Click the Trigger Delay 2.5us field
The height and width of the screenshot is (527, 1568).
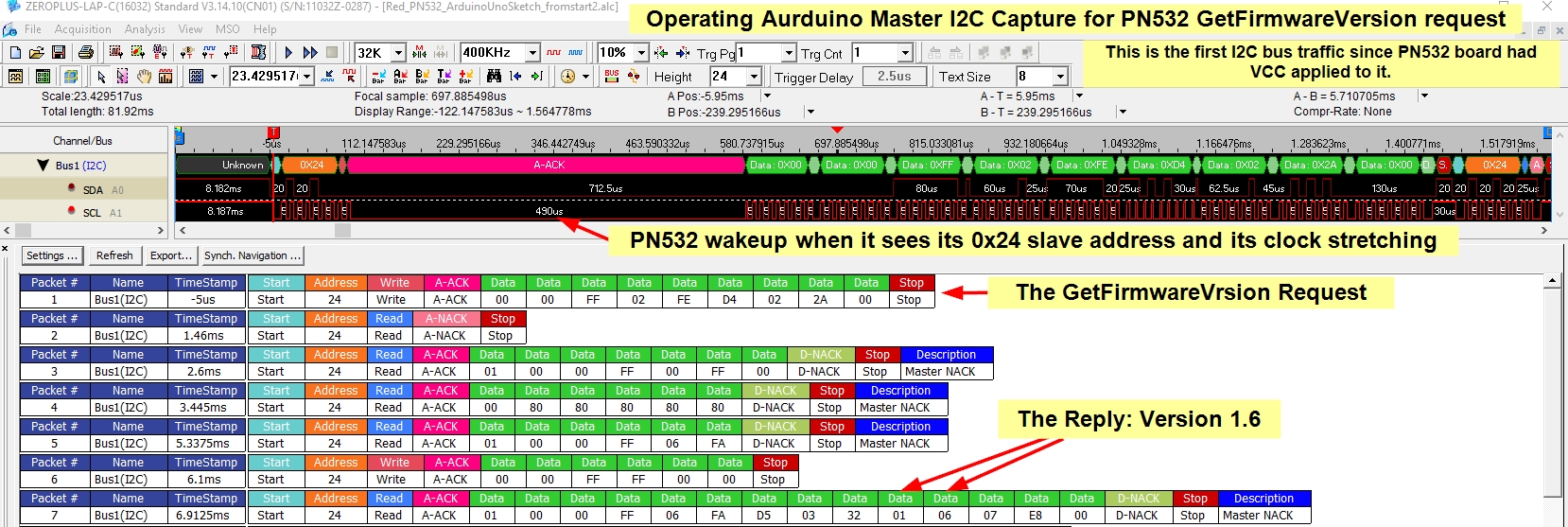pos(894,77)
